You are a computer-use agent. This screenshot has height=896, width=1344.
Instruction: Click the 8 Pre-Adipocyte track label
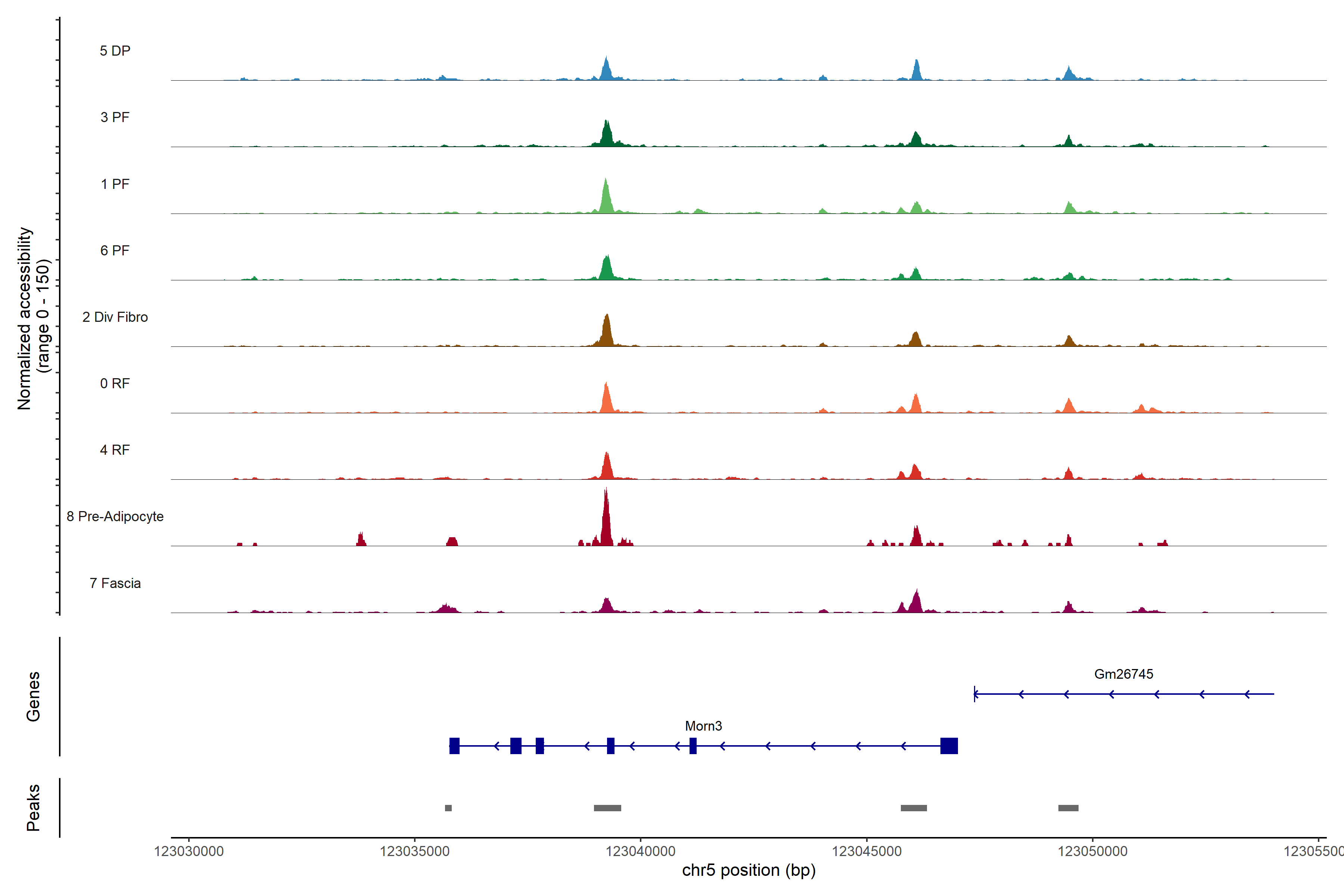(115, 516)
